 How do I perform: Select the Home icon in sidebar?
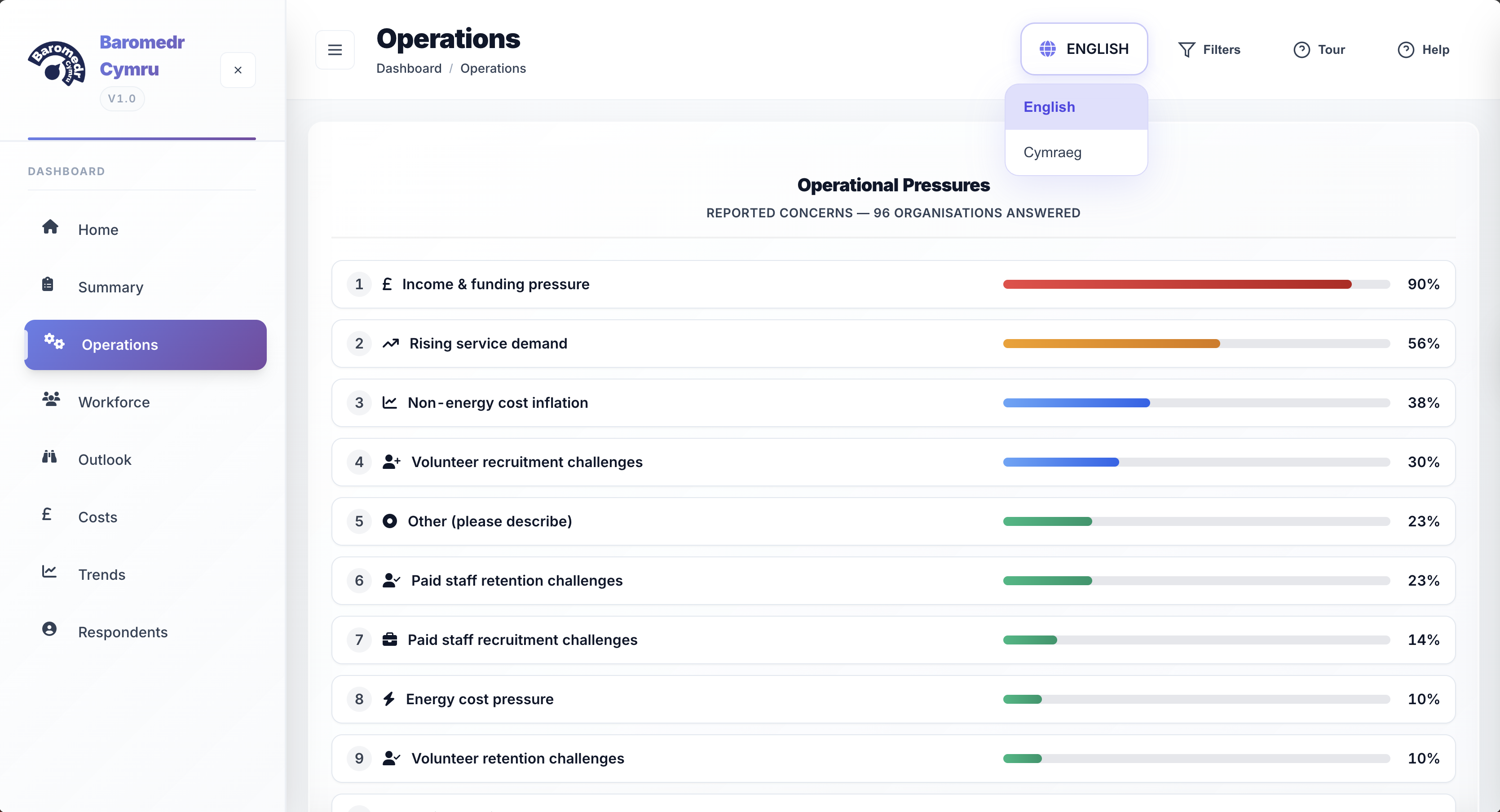(50, 229)
